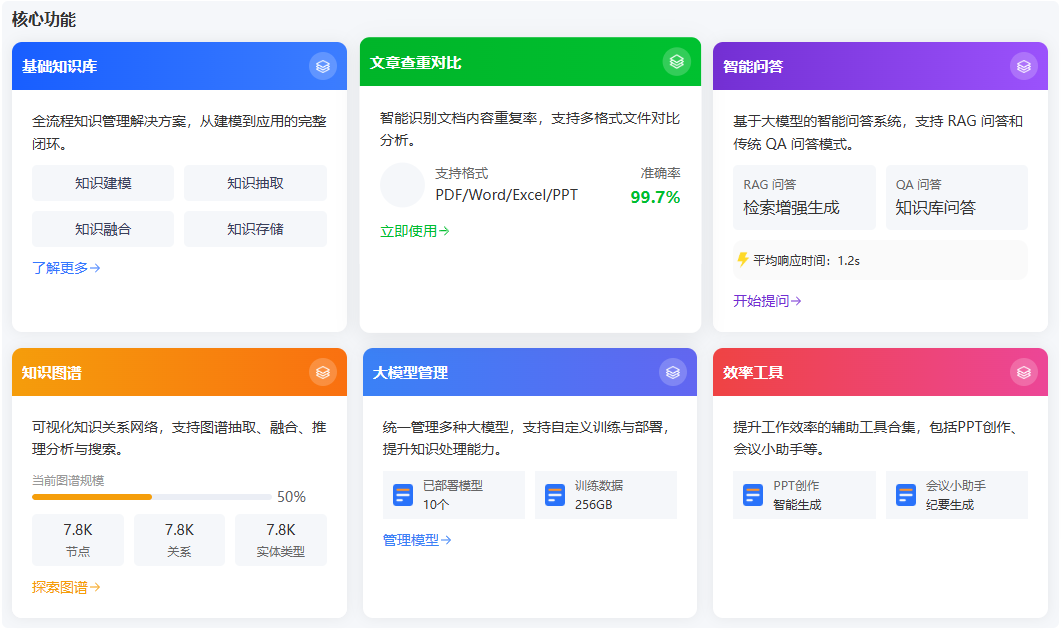Click the PDF/Word/Excel/PPT format text
This screenshot has height=638, width=1062.
[x=507, y=195]
